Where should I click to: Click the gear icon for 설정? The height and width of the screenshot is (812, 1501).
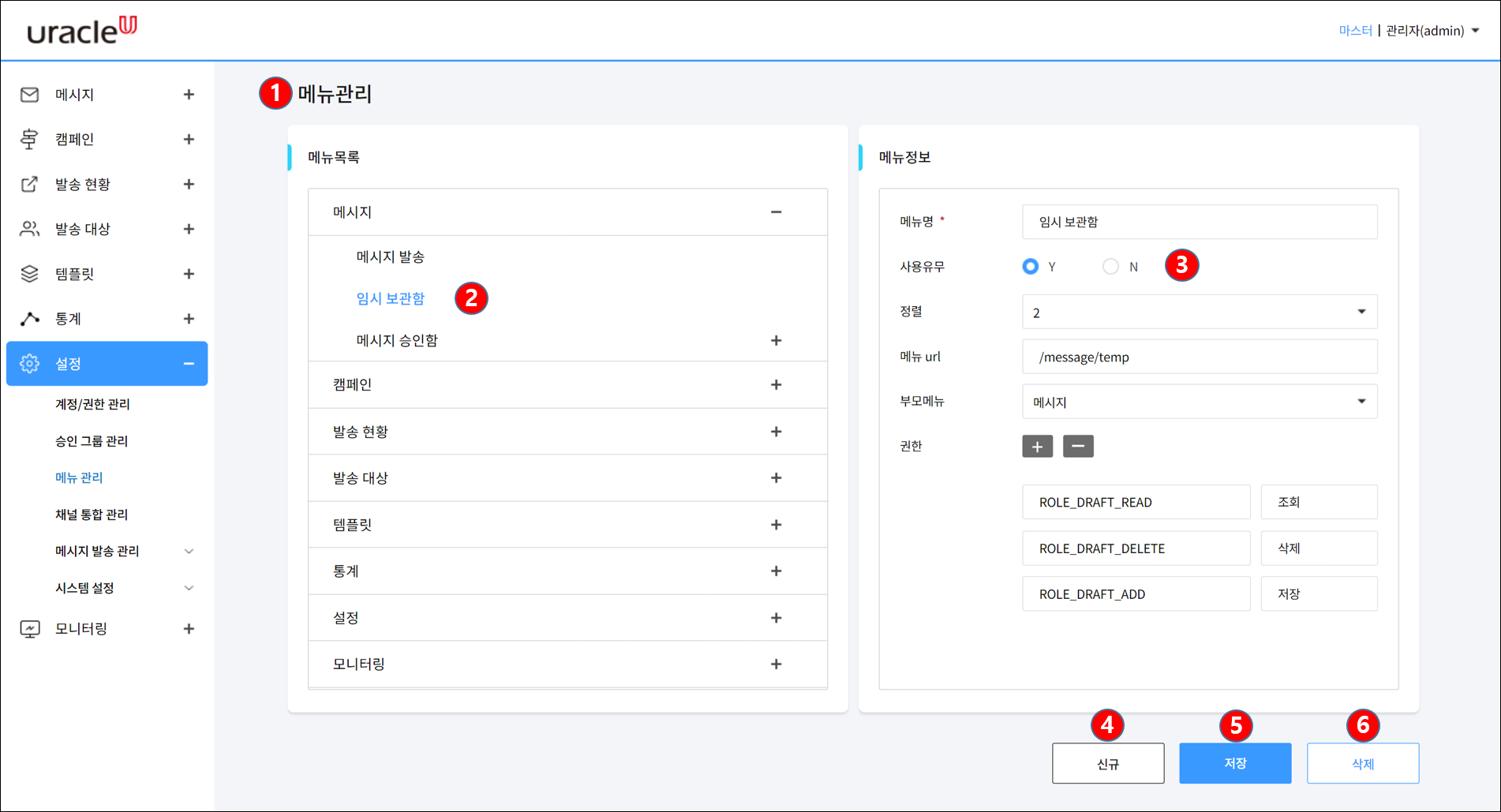coord(29,364)
